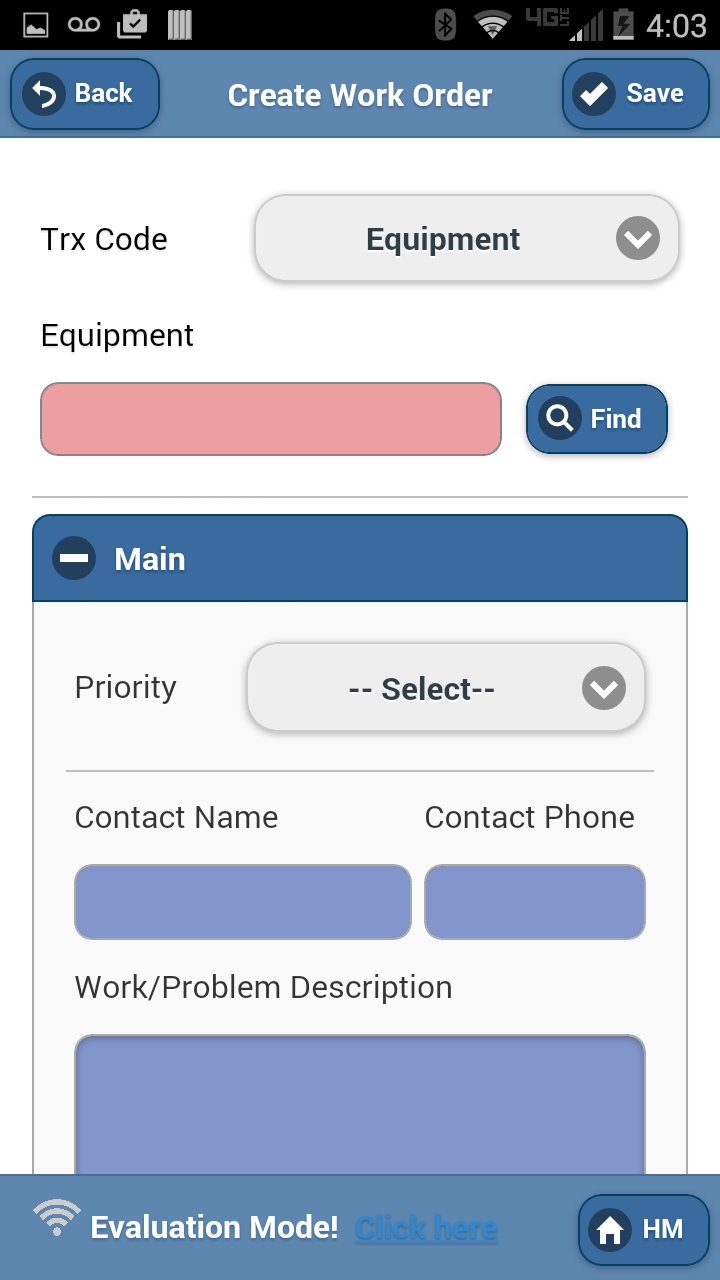The image size is (720, 1280).
Task: Click the Find magnifier icon
Action: point(560,418)
